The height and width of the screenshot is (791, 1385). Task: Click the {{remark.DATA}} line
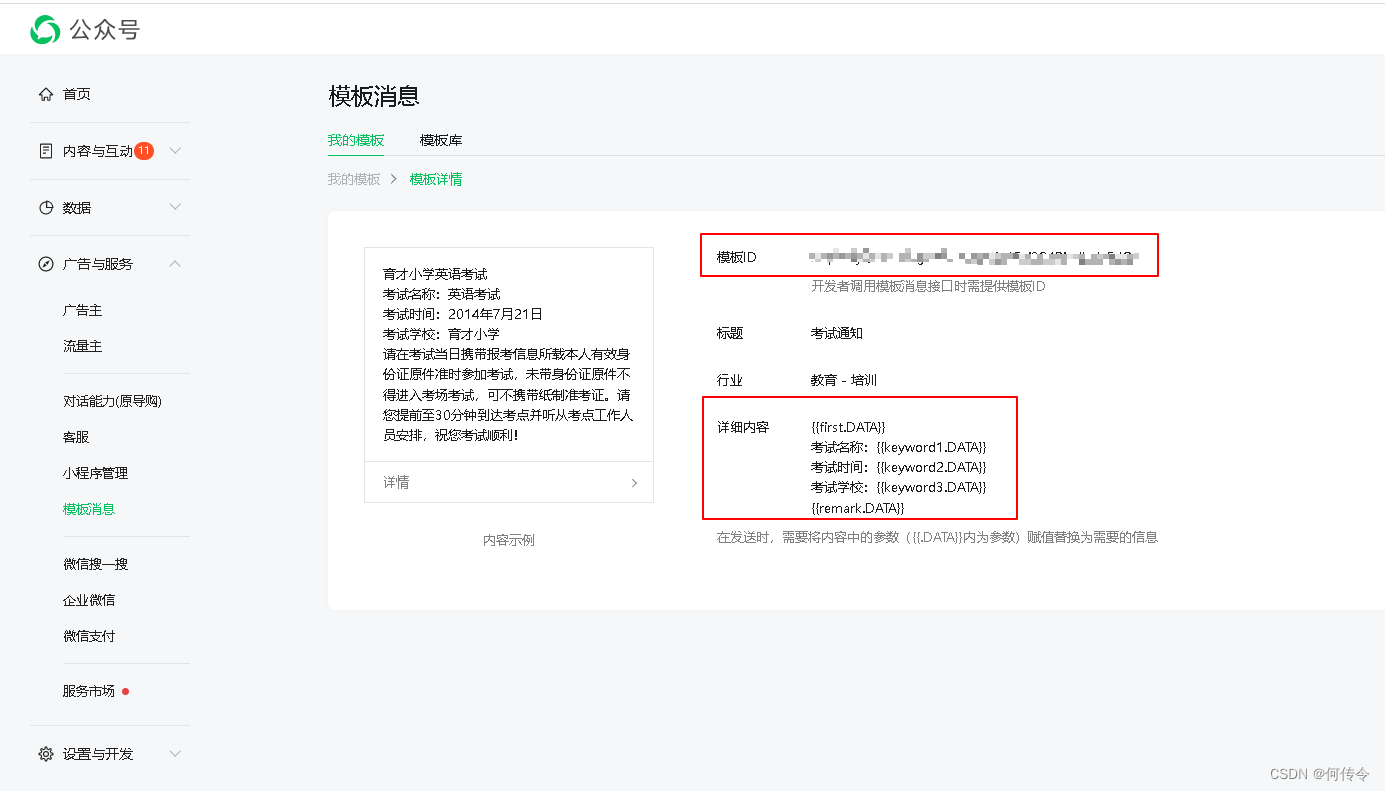(857, 508)
